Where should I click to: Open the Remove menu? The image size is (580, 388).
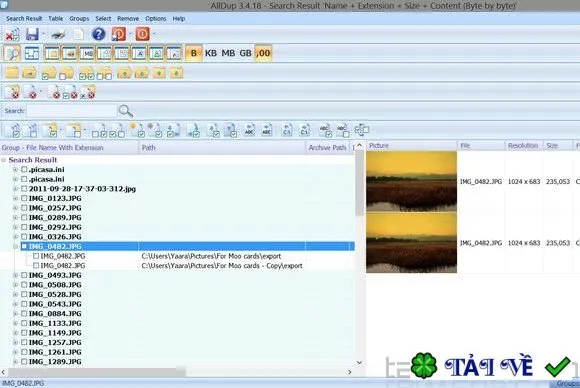pyautogui.click(x=128, y=18)
